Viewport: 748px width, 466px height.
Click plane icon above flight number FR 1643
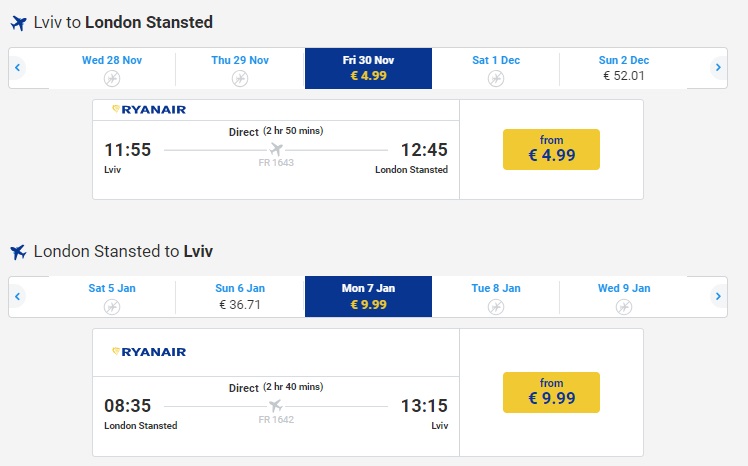[x=277, y=150]
